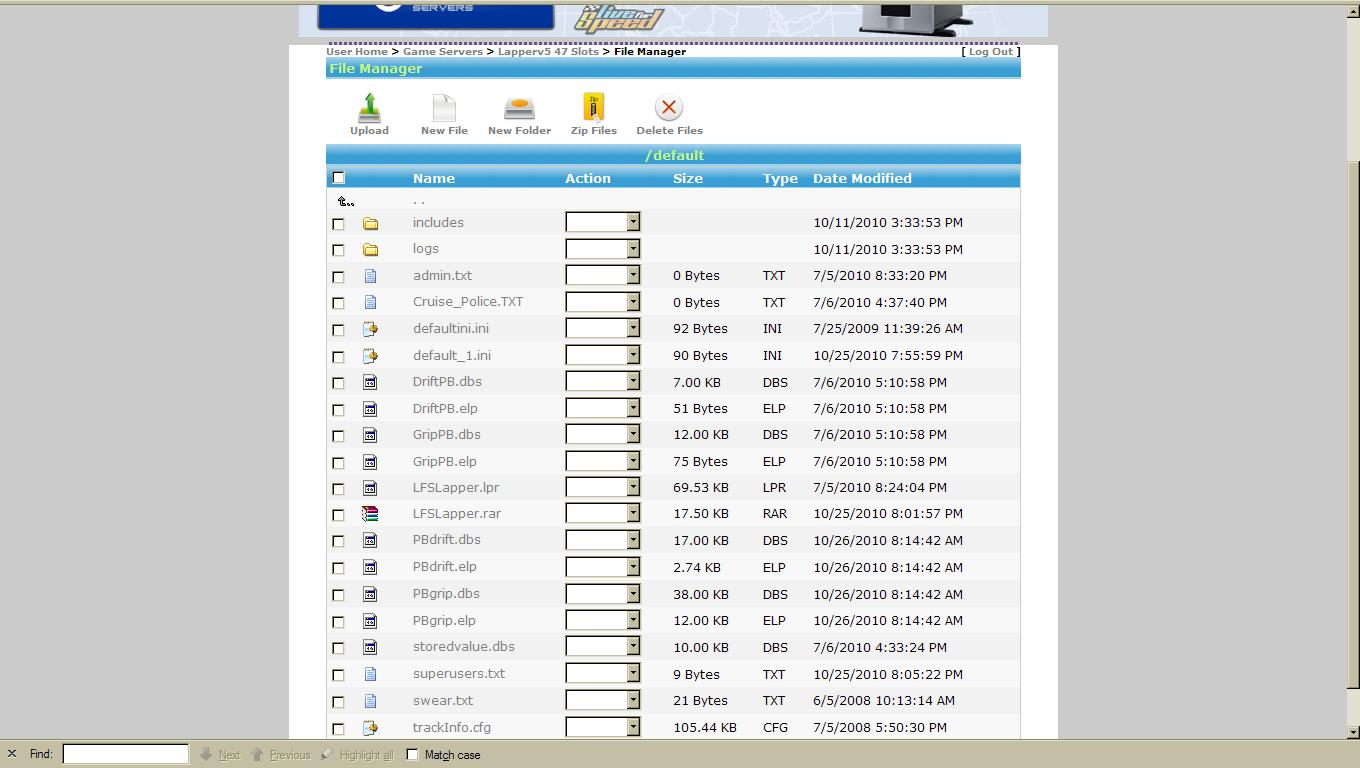
Task: Close the Find bar with X
Action: click(11, 754)
